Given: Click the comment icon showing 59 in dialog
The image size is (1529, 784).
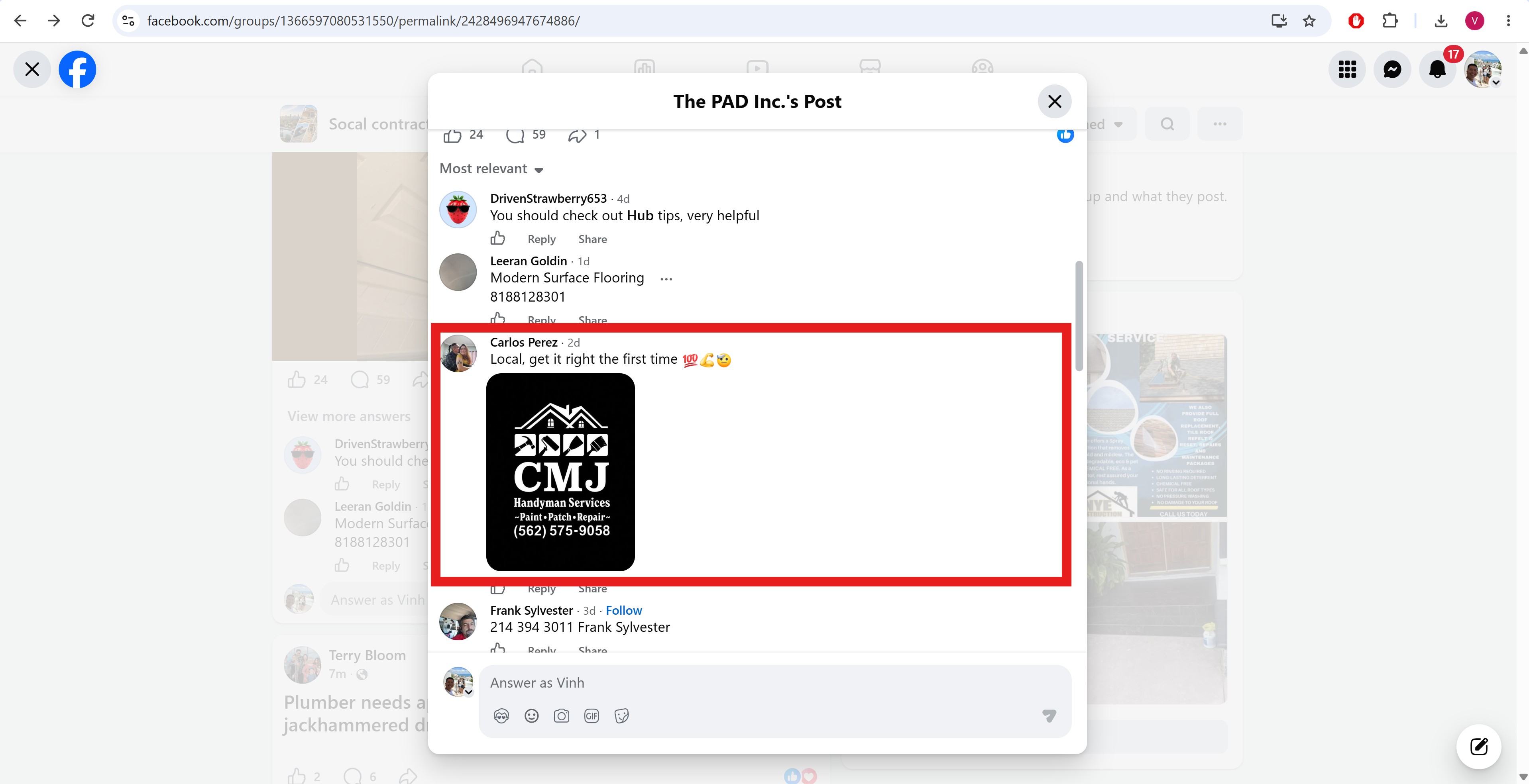Looking at the screenshot, I should [515, 136].
